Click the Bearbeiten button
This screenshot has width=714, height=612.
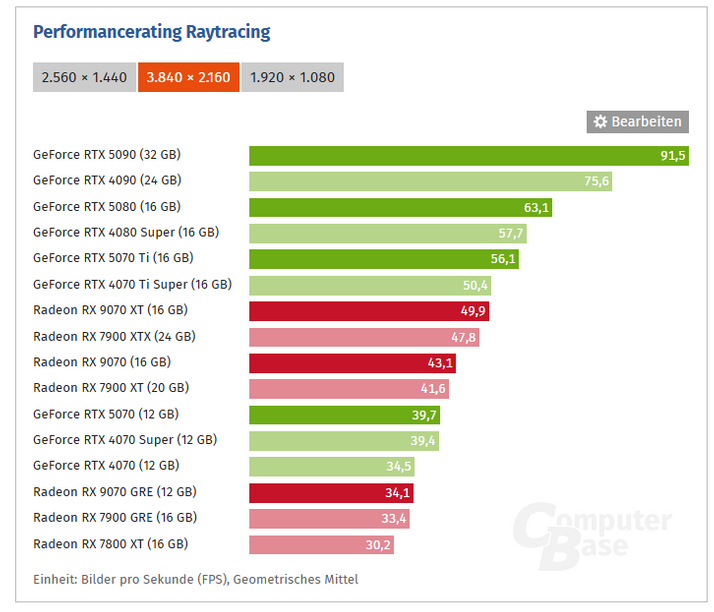[638, 122]
